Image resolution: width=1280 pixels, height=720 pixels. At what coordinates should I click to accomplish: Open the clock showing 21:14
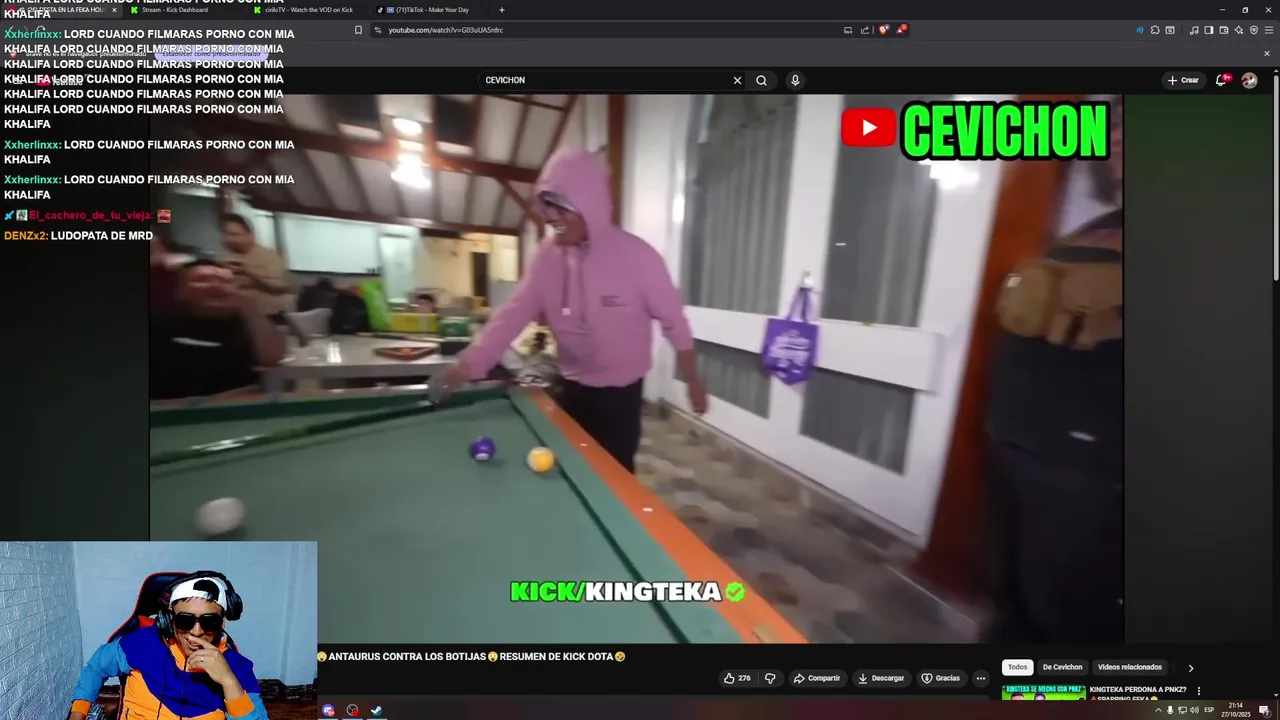point(1236,710)
